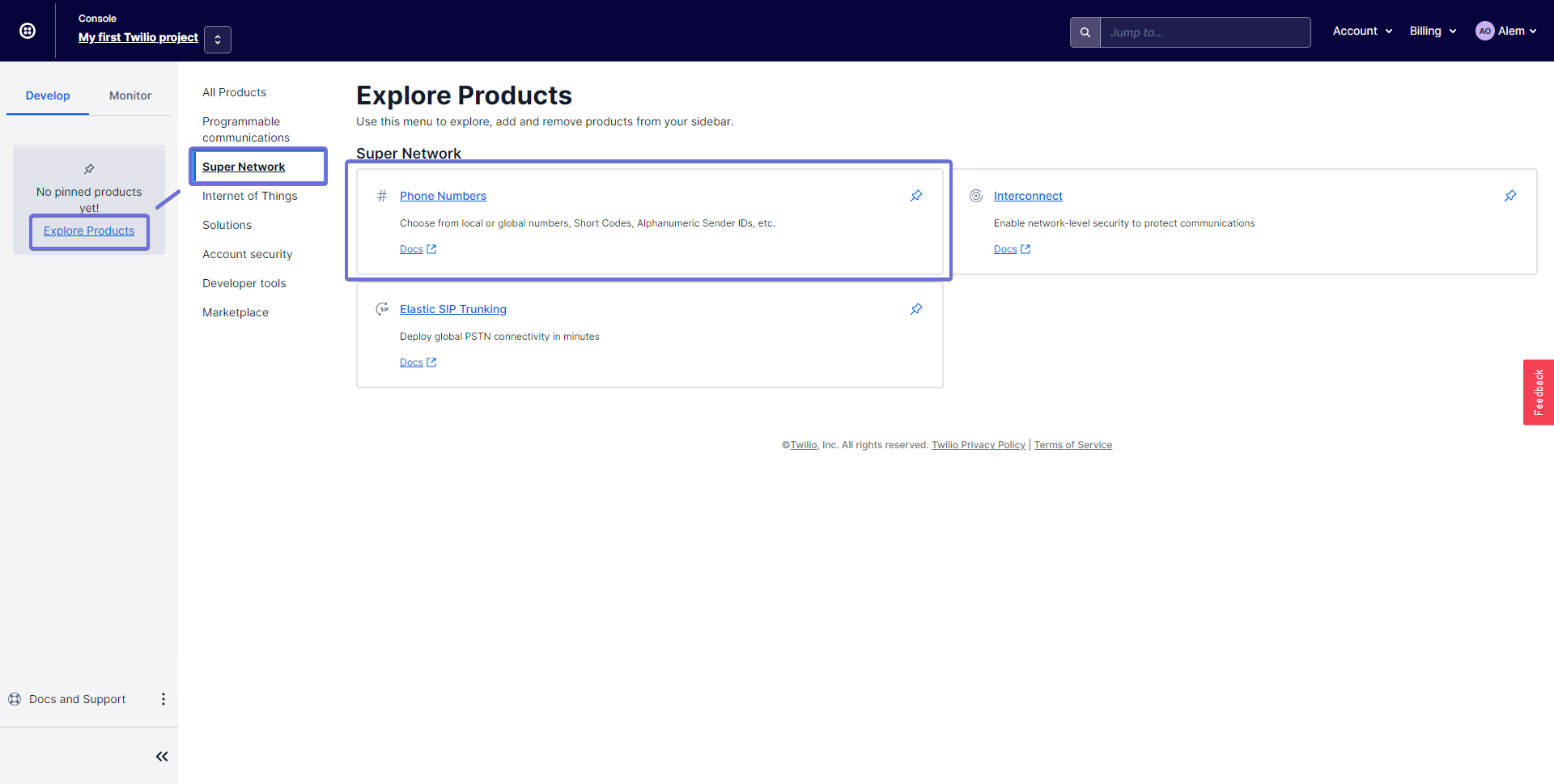Click the hash icon beside Phone Numbers
Image resolution: width=1554 pixels, height=784 pixels.
382,196
